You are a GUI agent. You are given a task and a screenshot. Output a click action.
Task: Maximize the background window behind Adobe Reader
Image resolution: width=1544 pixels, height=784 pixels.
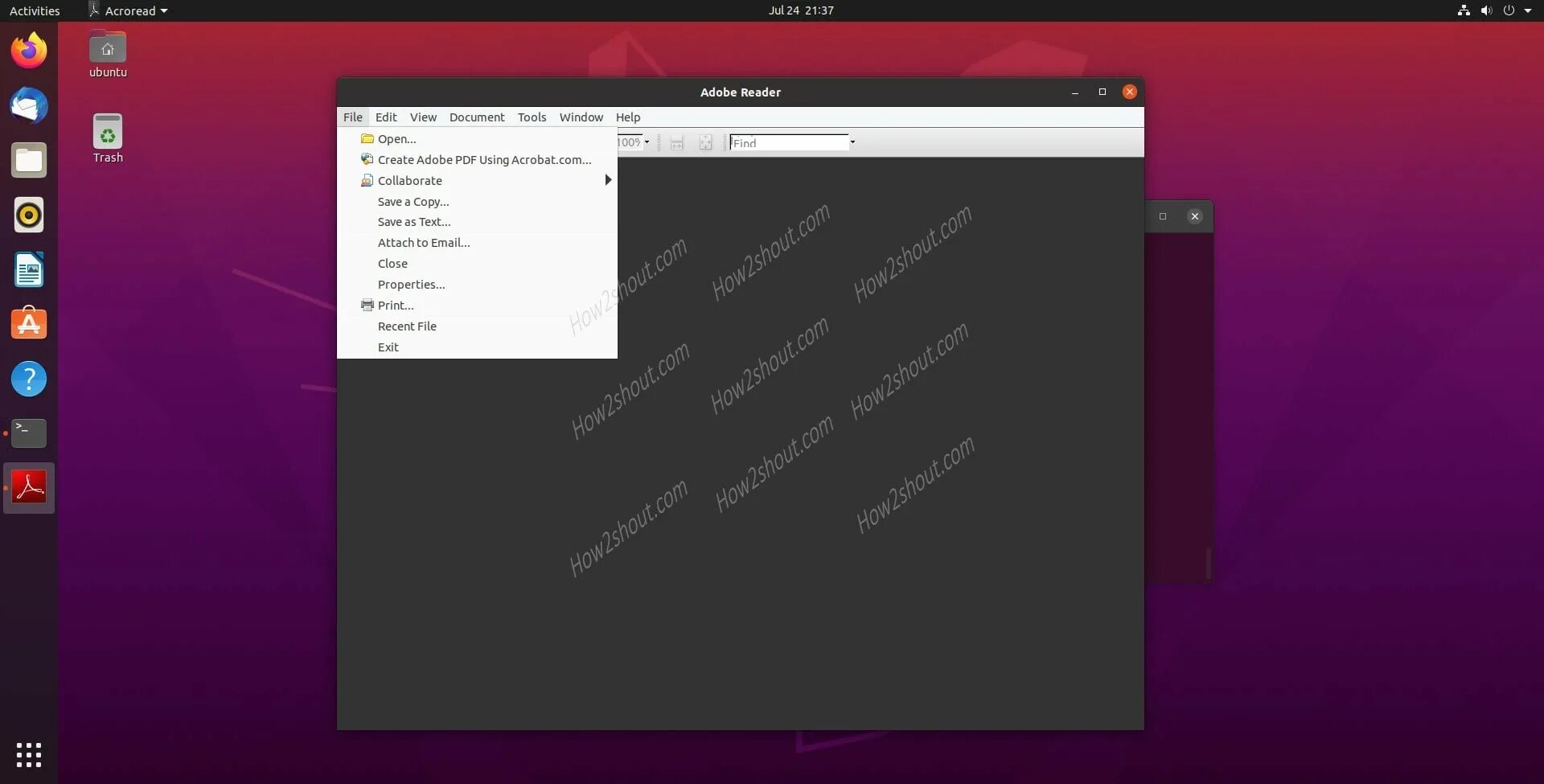coord(1163,216)
